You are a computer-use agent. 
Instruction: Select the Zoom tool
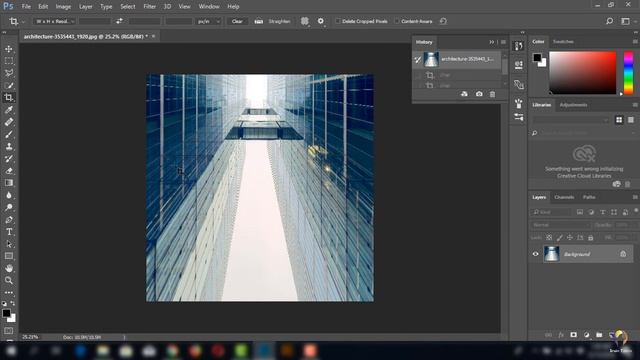[9, 280]
